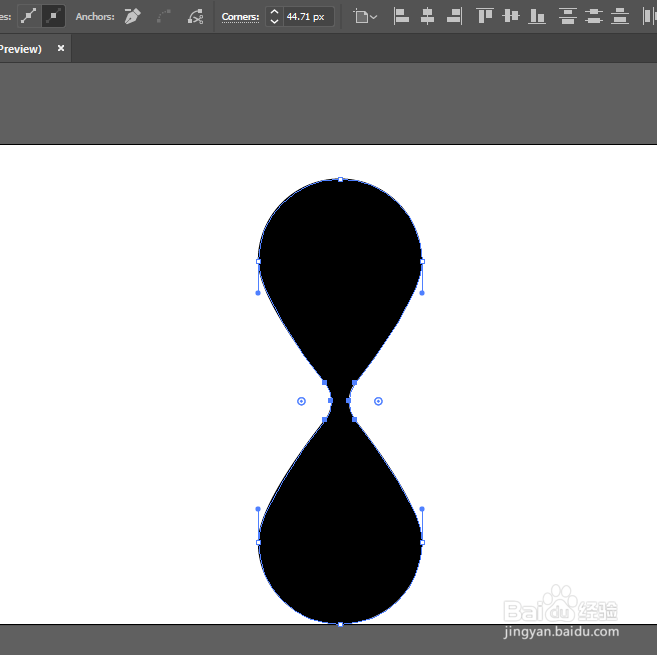Image resolution: width=657 pixels, height=655 pixels.
Task: Switch to the document tab ending in Preview)
Action: pyautogui.click(x=21, y=49)
